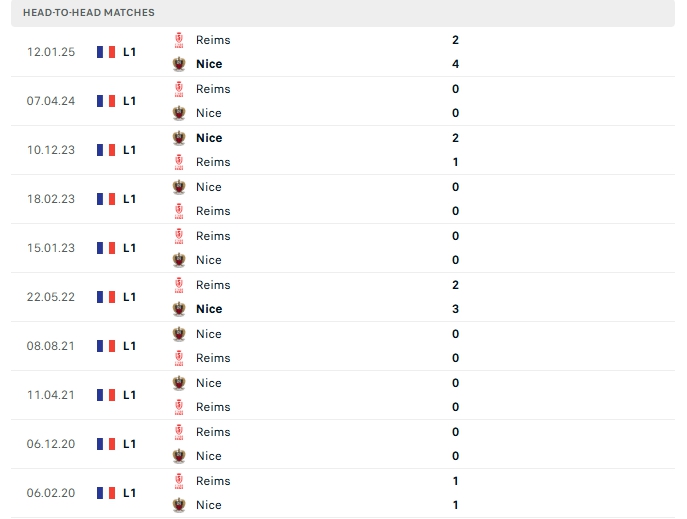
Task: Click French flag icon beside 06.12.20
Action: click(x=106, y=444)
